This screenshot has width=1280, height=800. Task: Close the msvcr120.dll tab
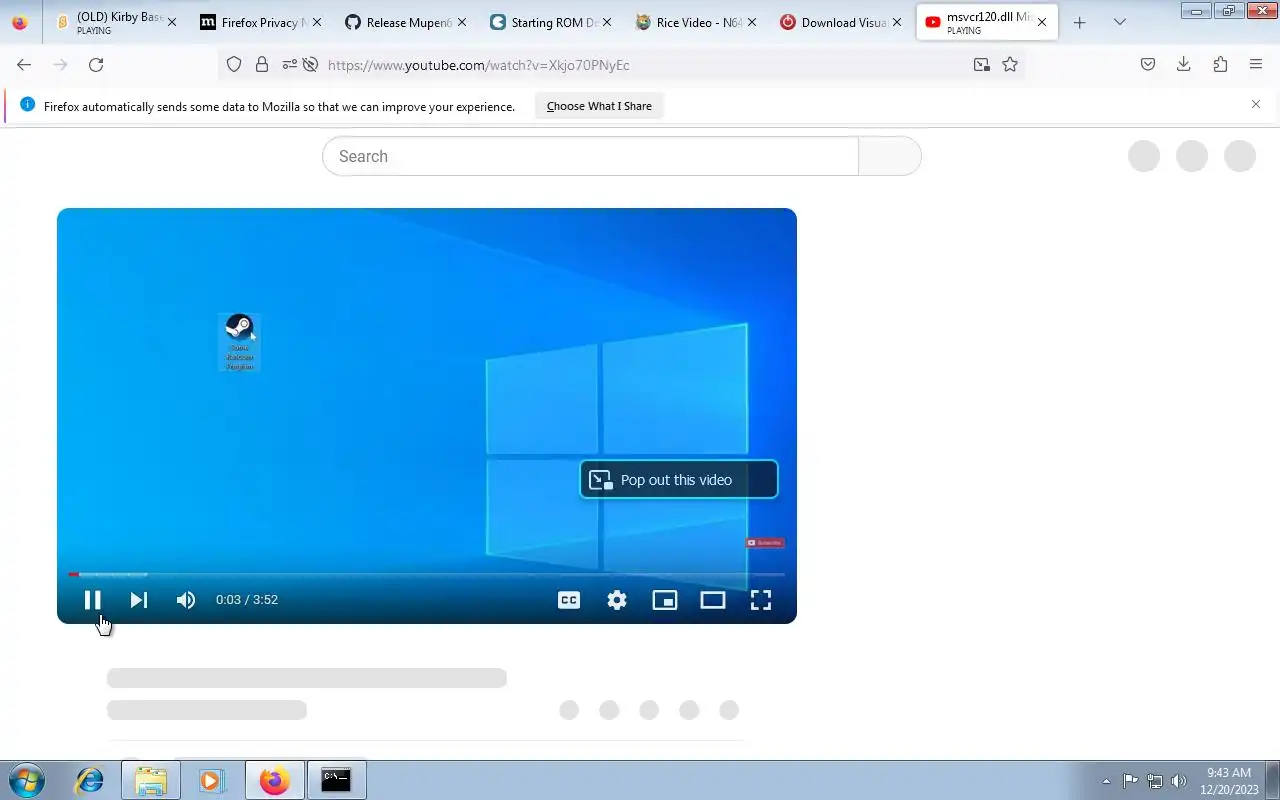pos(1042,22)
